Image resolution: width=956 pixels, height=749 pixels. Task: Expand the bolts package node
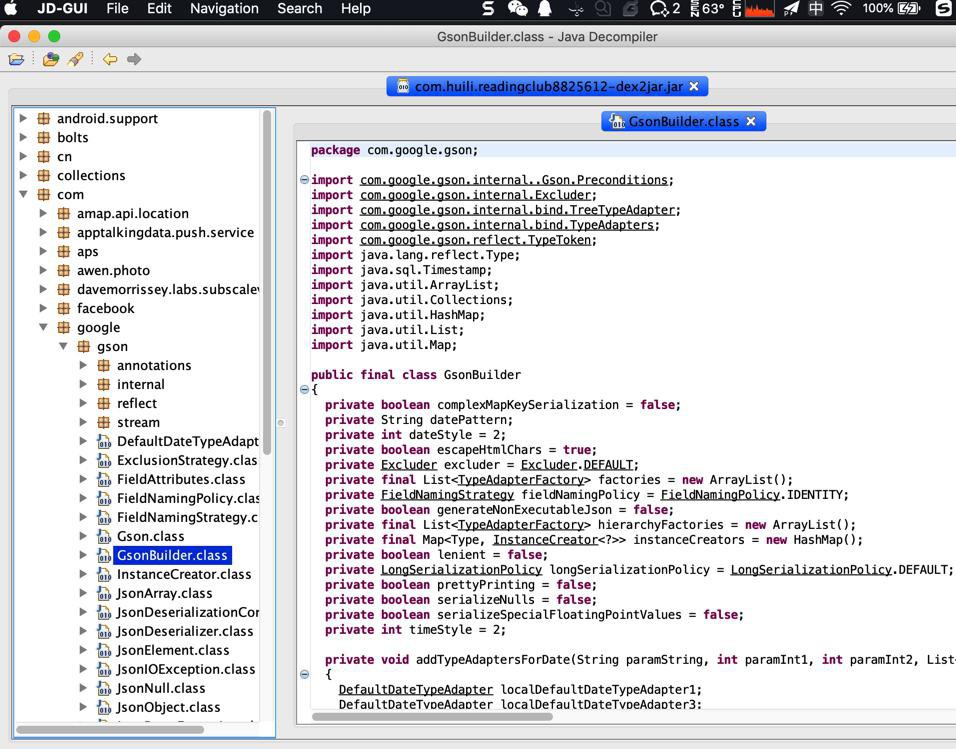[23, 137]
